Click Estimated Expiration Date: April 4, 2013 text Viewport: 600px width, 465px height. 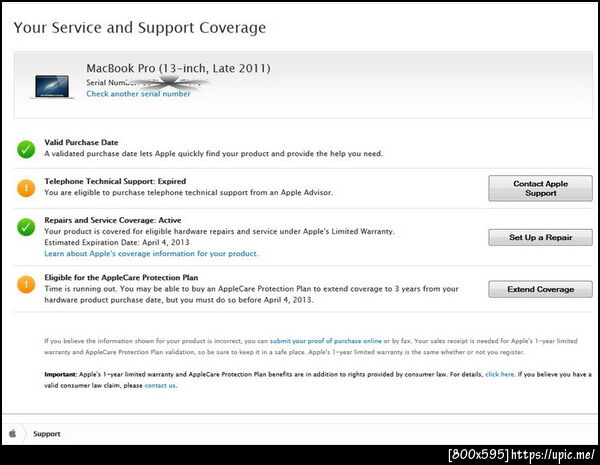(117, 242)
